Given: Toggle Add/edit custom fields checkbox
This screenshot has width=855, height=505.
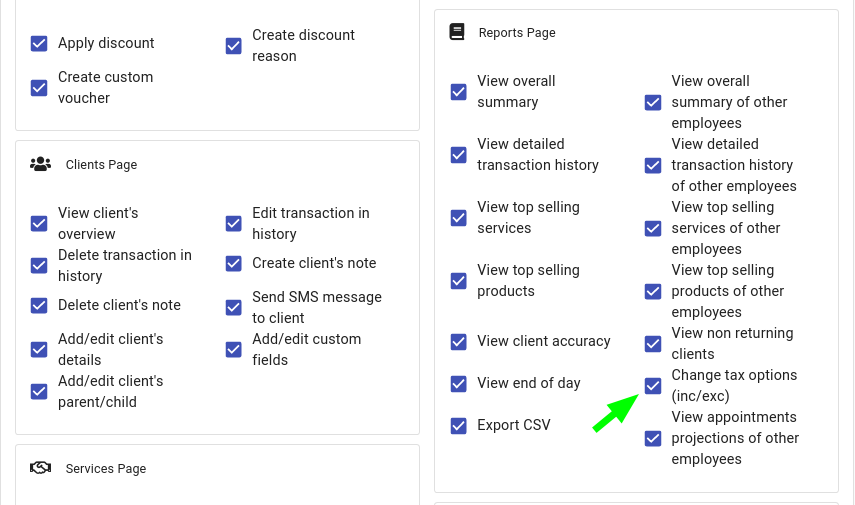Looking at the screenshot, I should (x=233, y=349).
